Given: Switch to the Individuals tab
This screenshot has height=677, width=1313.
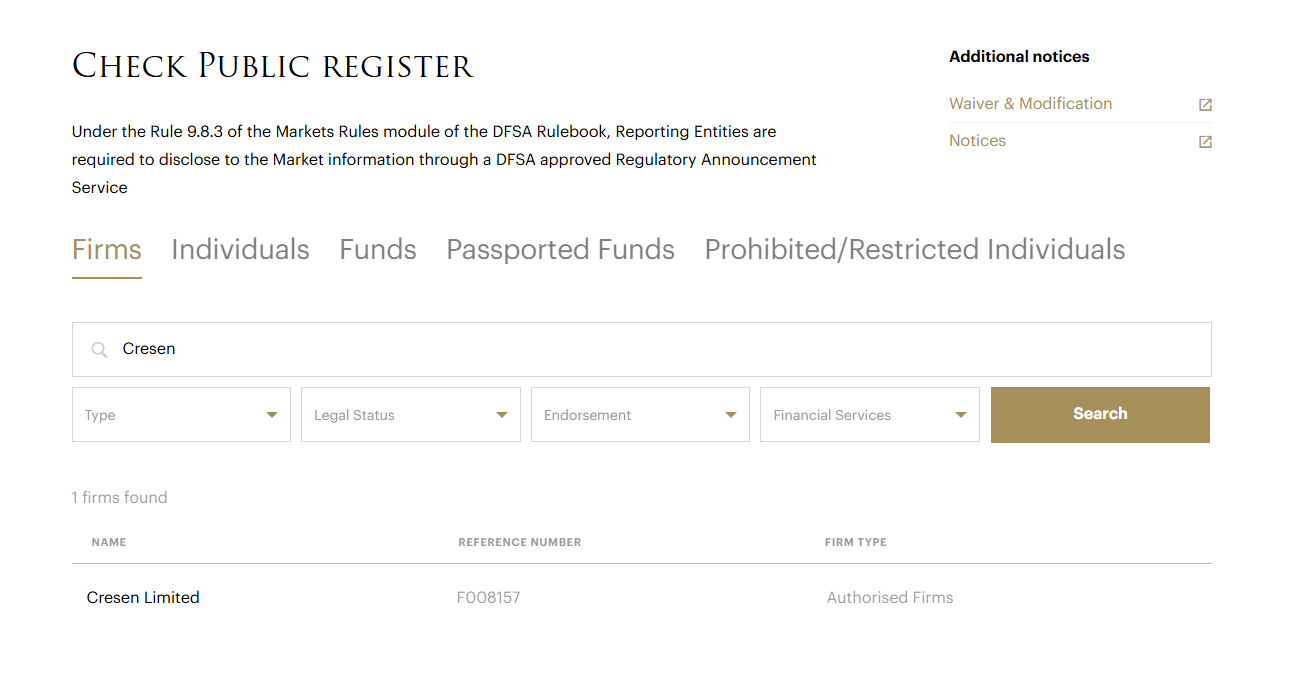Looking at the screenshot, I should click(x=240, y=250).
